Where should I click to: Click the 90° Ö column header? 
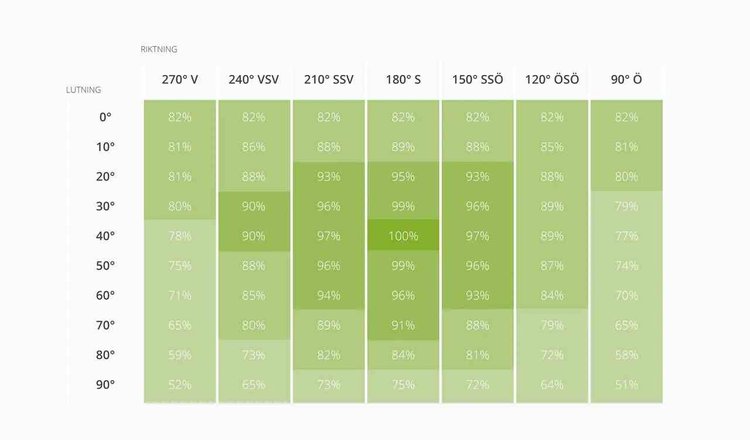[626, 79]
